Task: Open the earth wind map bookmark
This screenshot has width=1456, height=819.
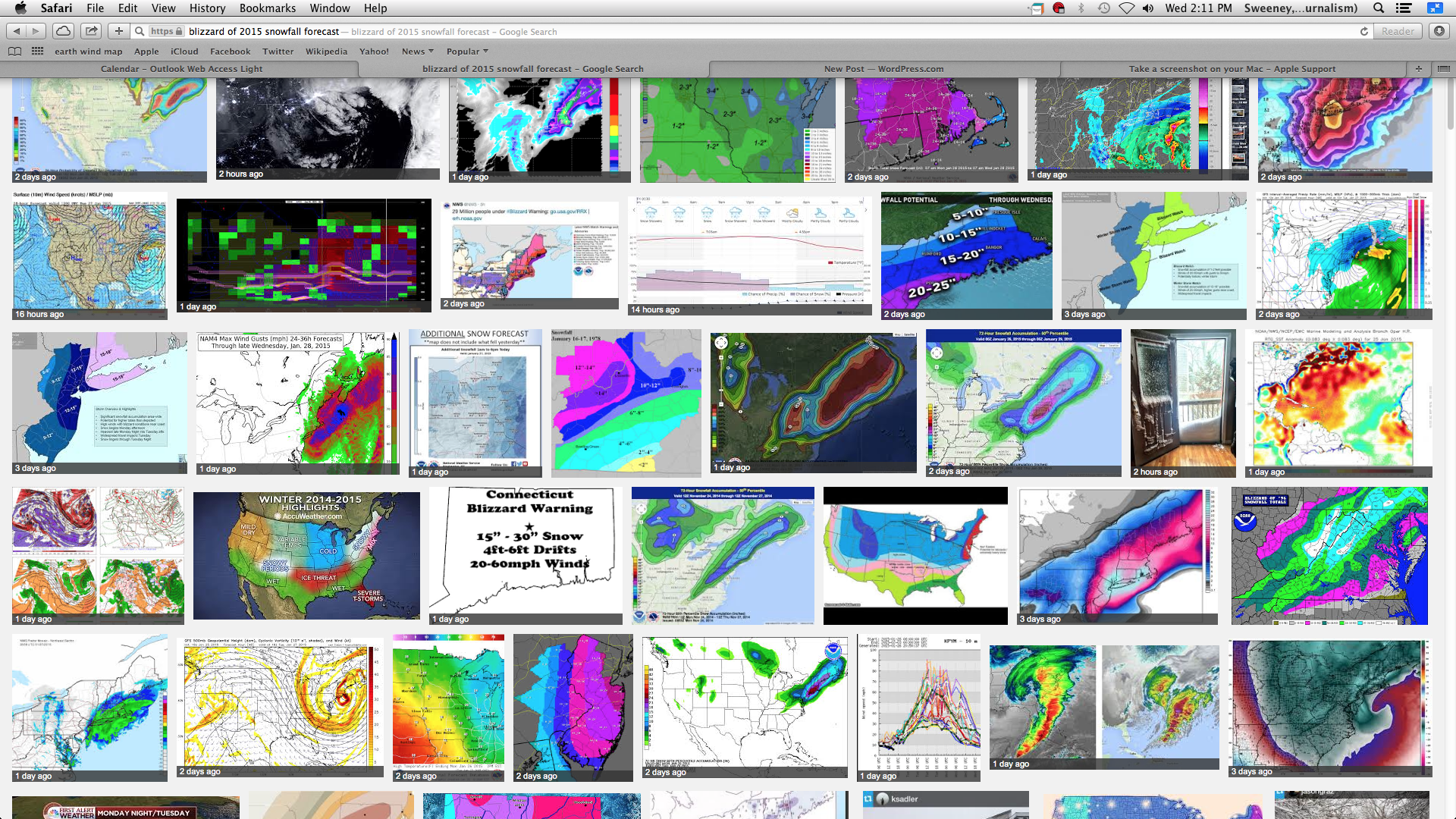Action: [x=88, y=52]
